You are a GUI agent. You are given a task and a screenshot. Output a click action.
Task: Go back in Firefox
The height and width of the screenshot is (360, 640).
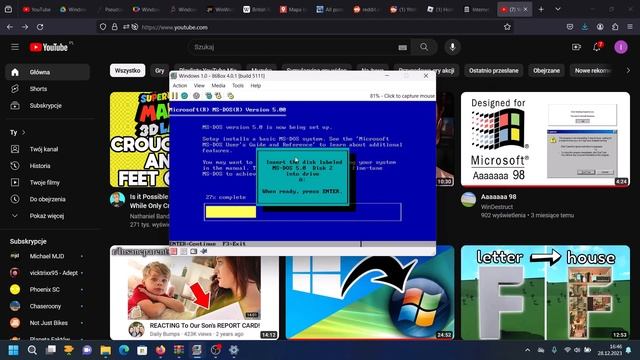(10, 27)
